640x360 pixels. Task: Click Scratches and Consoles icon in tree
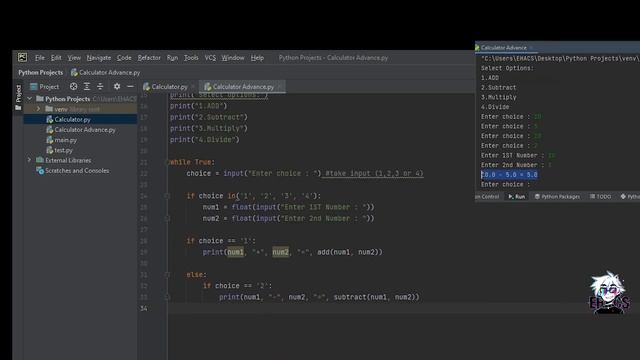coord(40,171)
